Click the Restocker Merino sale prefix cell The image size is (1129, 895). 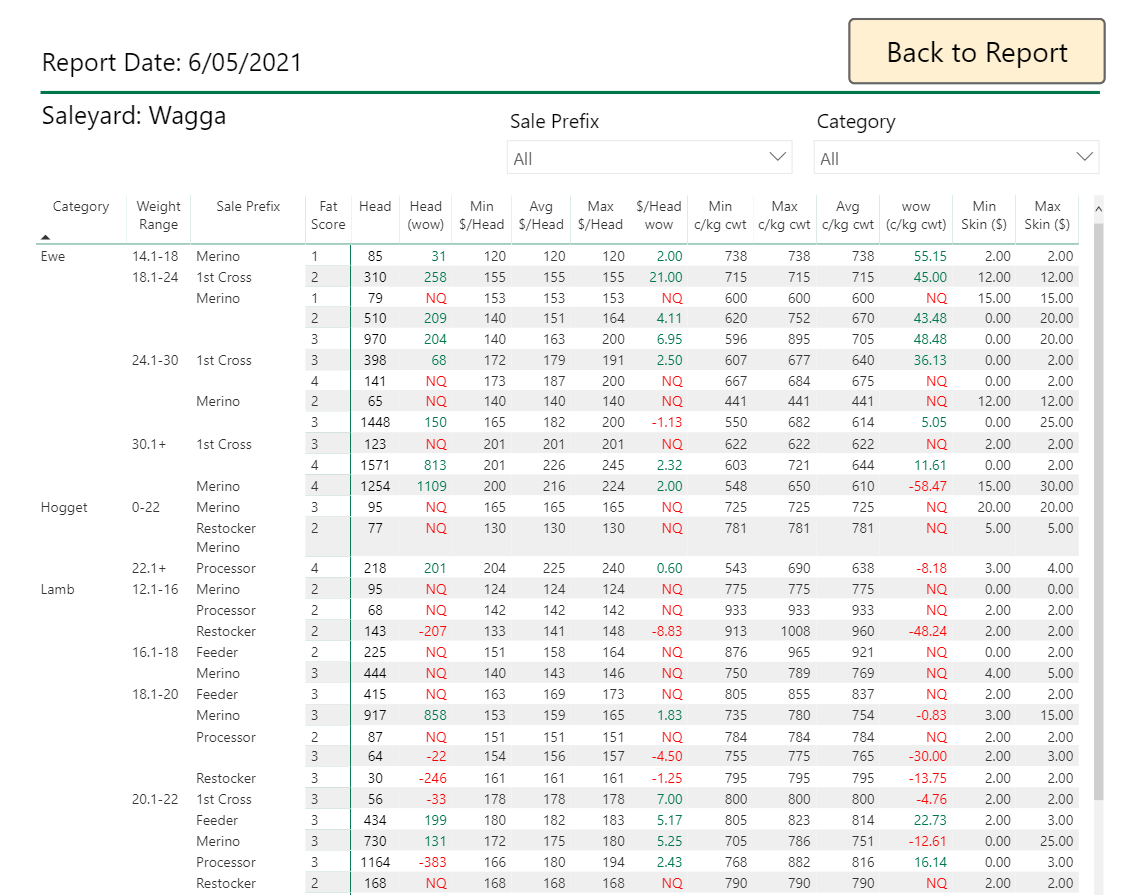(x=226, y=538)
